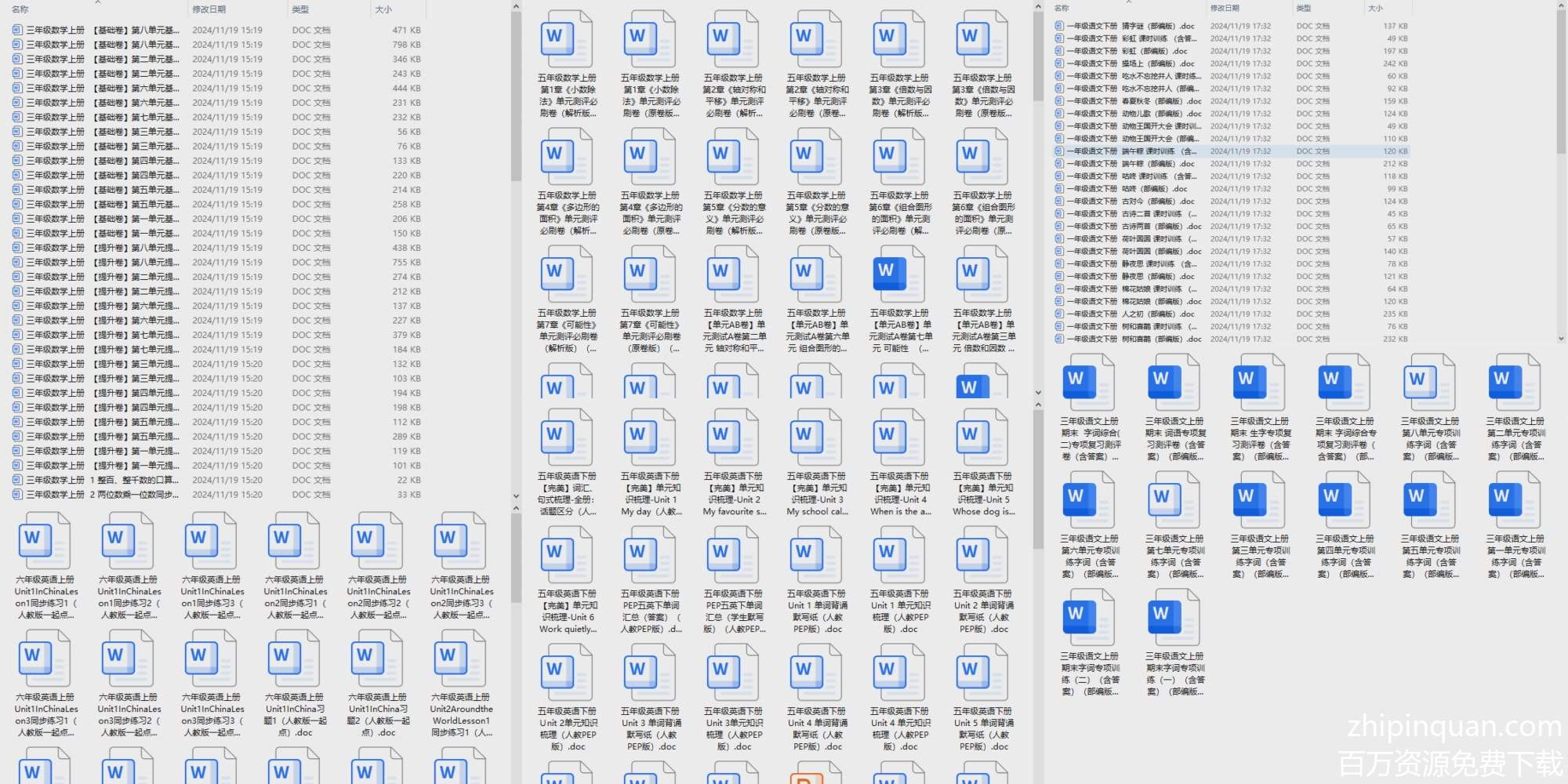Viewport: 1568px width, 784px height.
Task: Select the highlighted 单元测试A卷第七单元 可能性 Word icon
Action: point(898,274)
